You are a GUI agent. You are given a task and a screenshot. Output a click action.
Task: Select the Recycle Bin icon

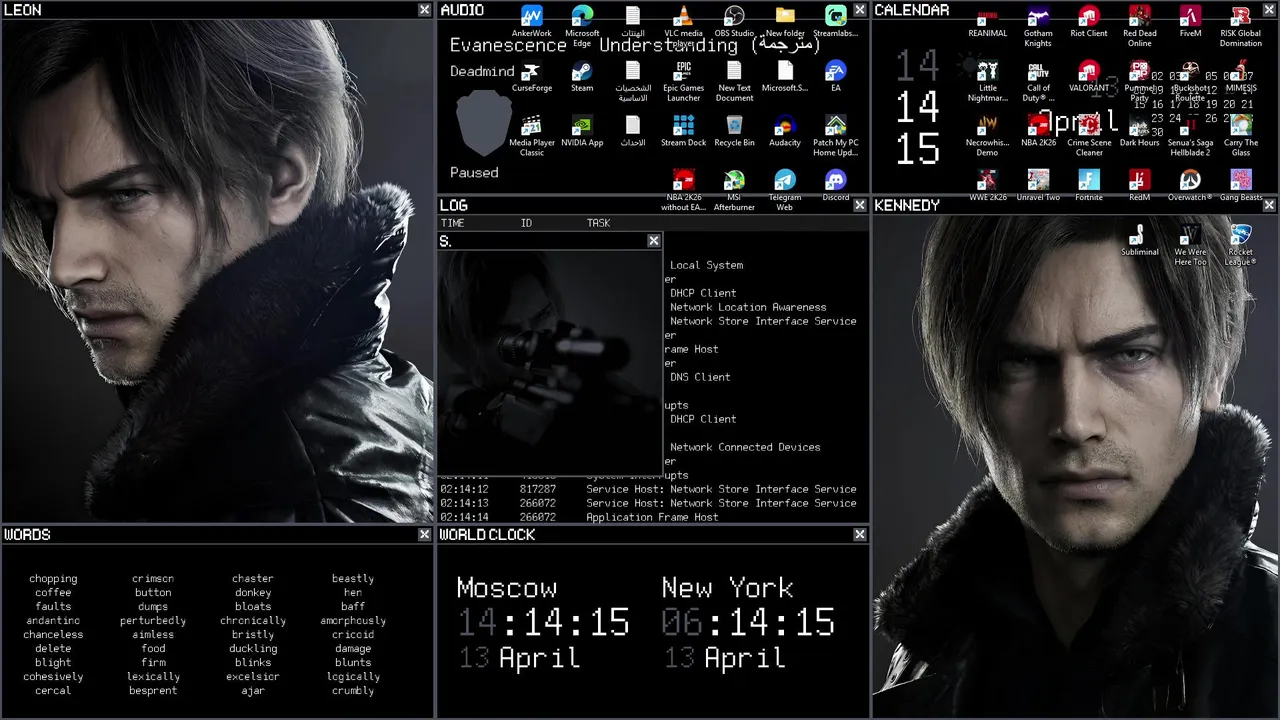click(x=734, y=131)
